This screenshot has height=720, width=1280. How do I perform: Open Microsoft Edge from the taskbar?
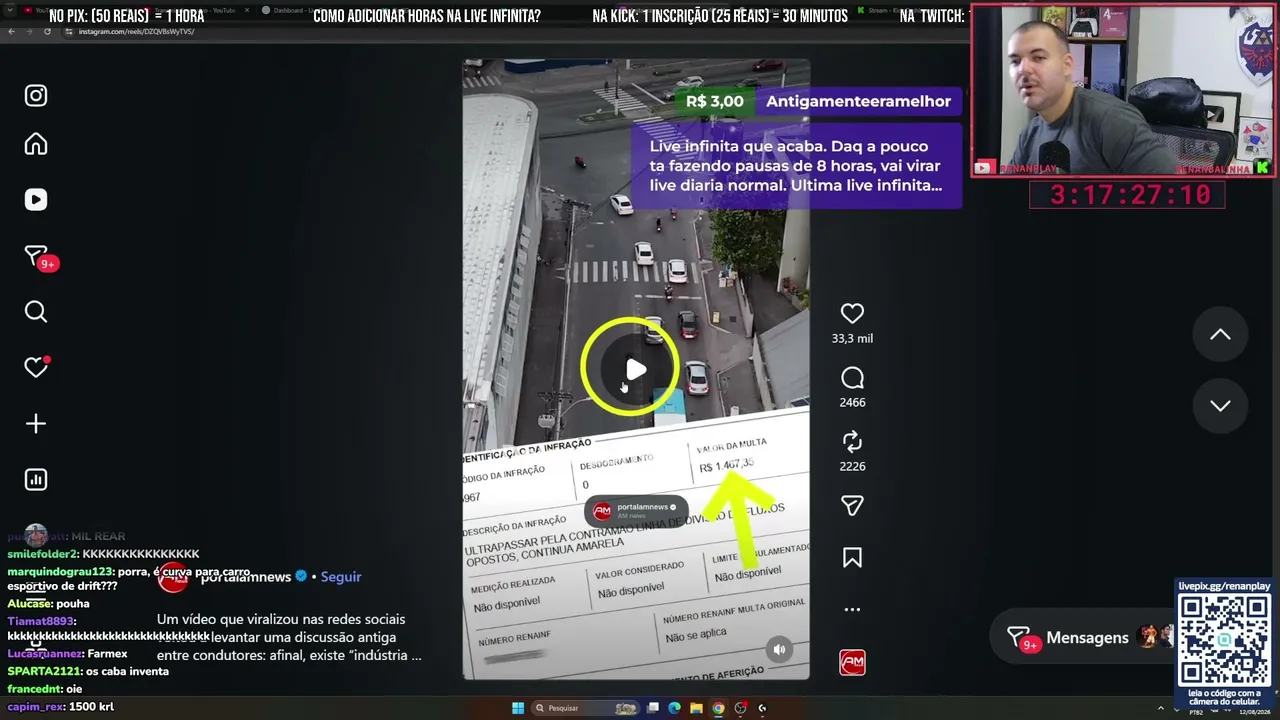click(x=674, y=708)
